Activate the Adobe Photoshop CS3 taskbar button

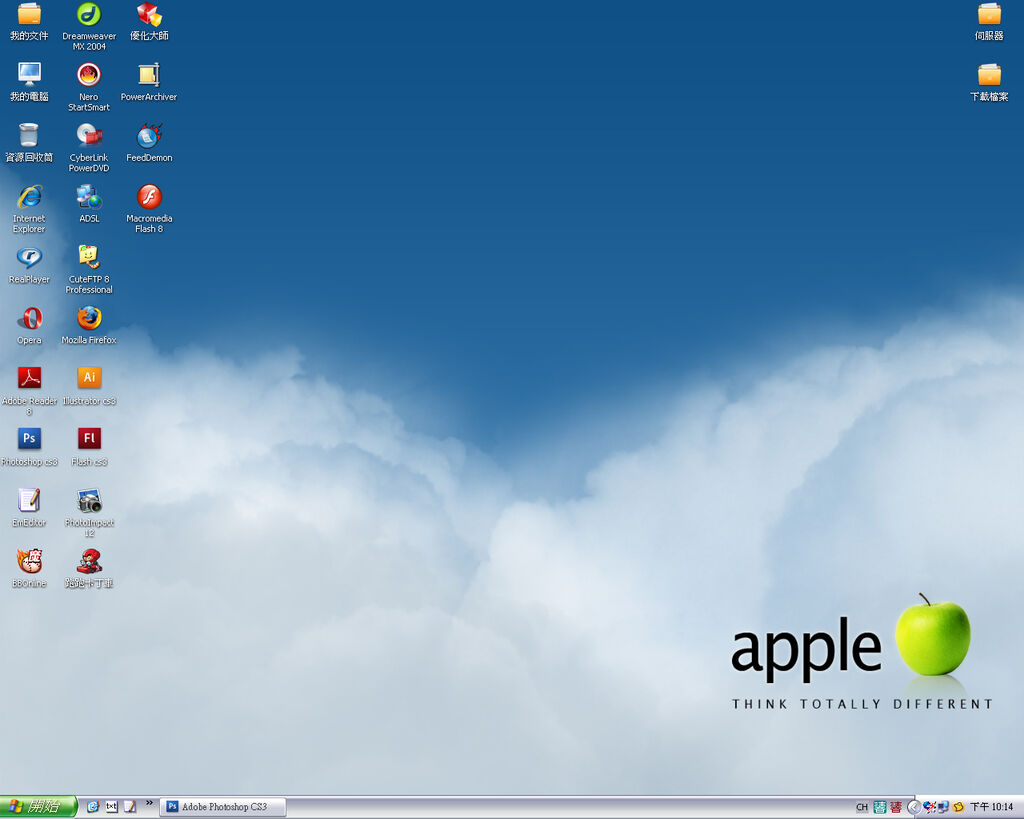[223, 807]
